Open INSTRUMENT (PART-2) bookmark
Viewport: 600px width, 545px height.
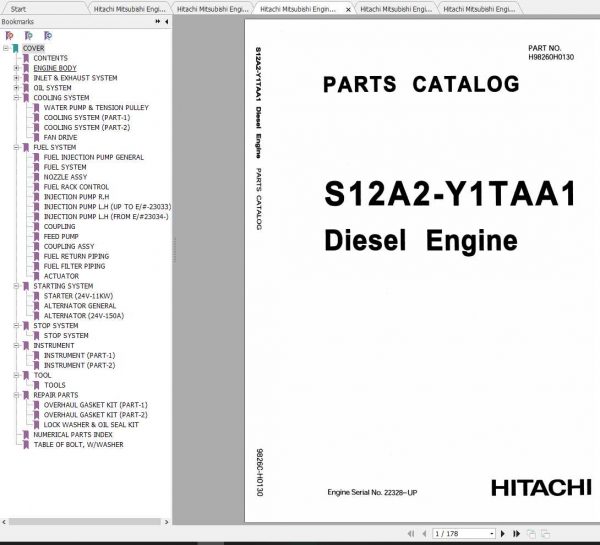point(79,366)
